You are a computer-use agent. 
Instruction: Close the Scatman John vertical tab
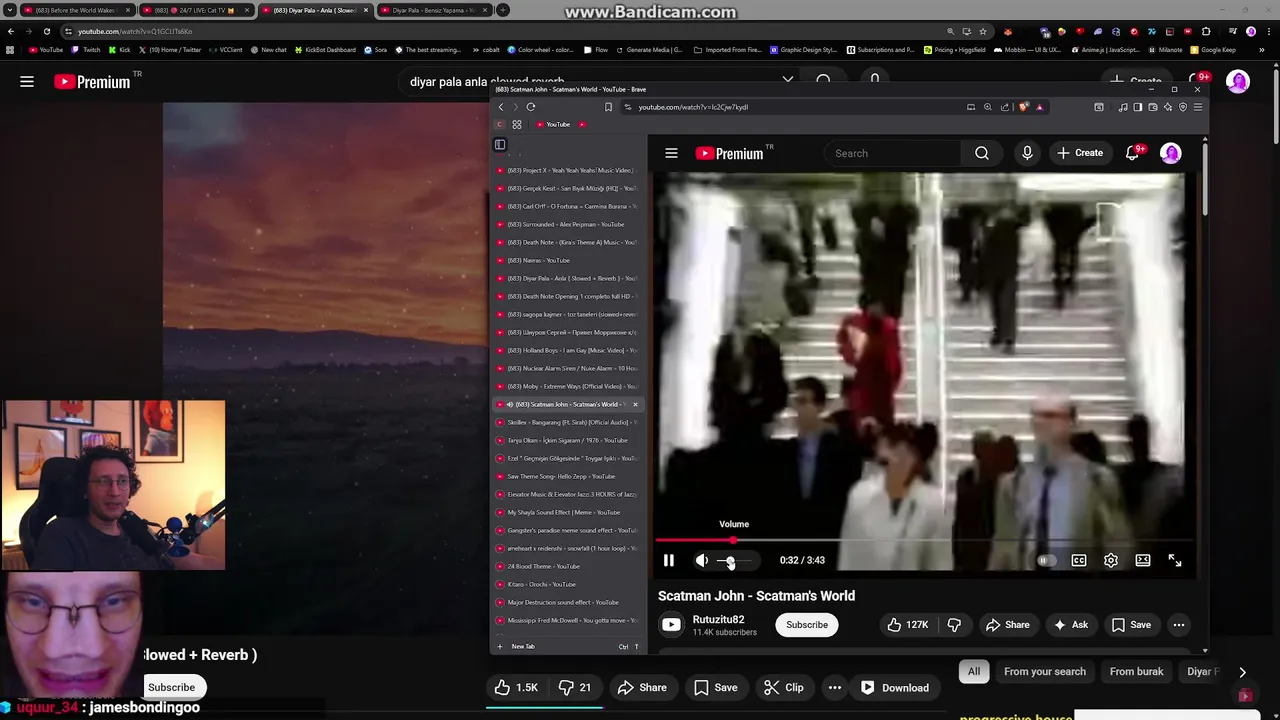pyautogui.click(x=635, y=404)
